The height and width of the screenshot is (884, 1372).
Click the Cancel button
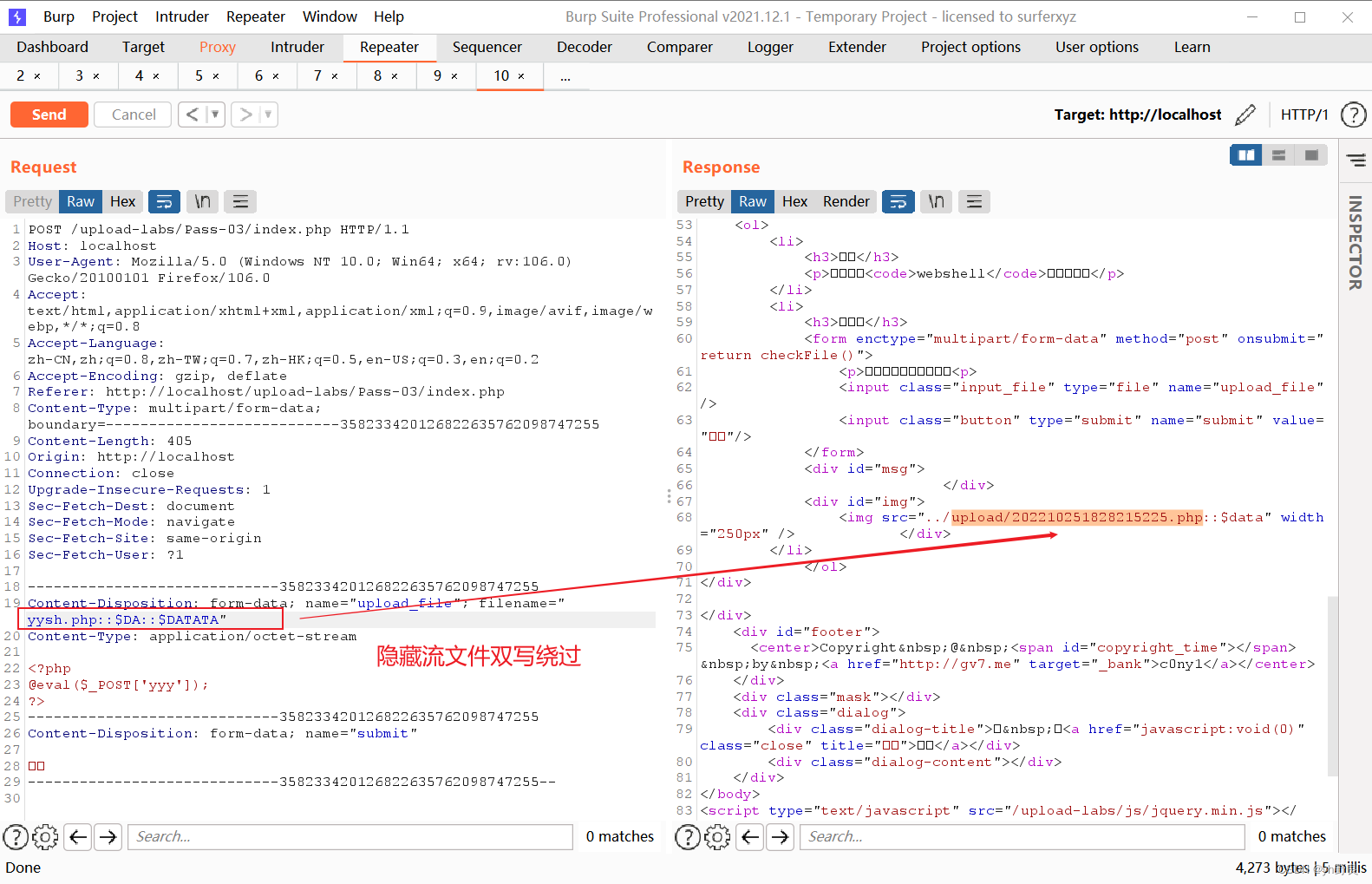click(134, 115)
